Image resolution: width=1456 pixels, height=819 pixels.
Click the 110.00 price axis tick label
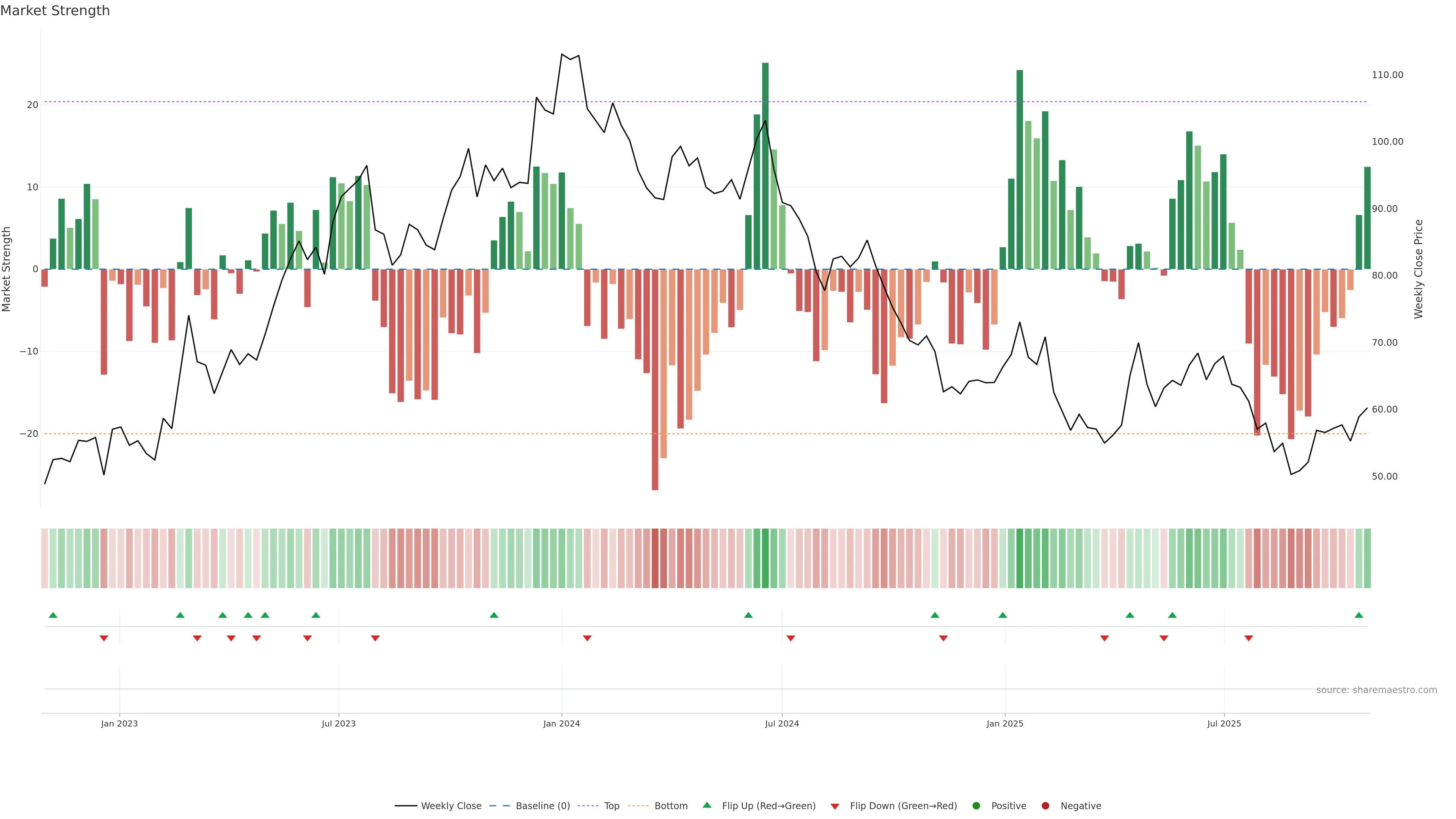point(1387,75)
